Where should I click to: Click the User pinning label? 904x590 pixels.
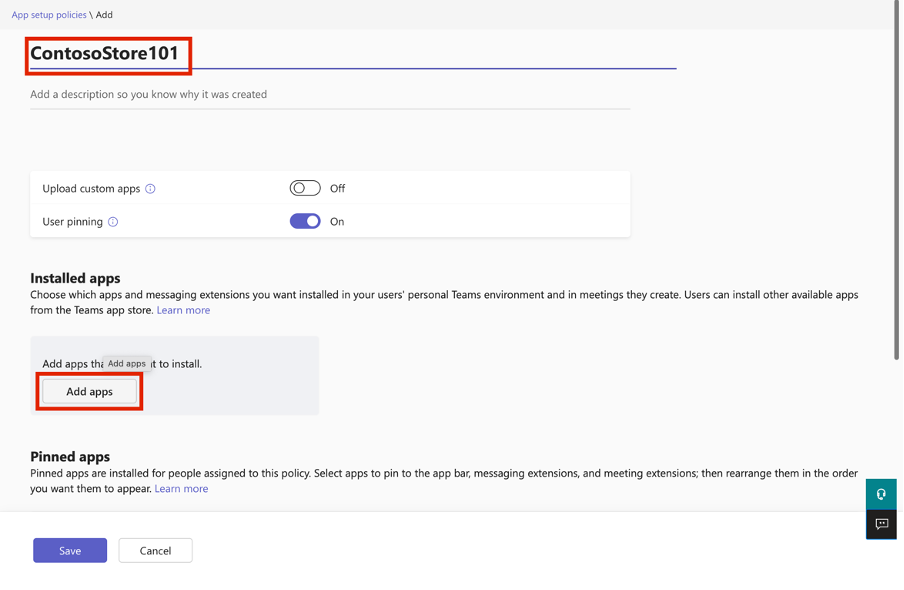point(73,222)
